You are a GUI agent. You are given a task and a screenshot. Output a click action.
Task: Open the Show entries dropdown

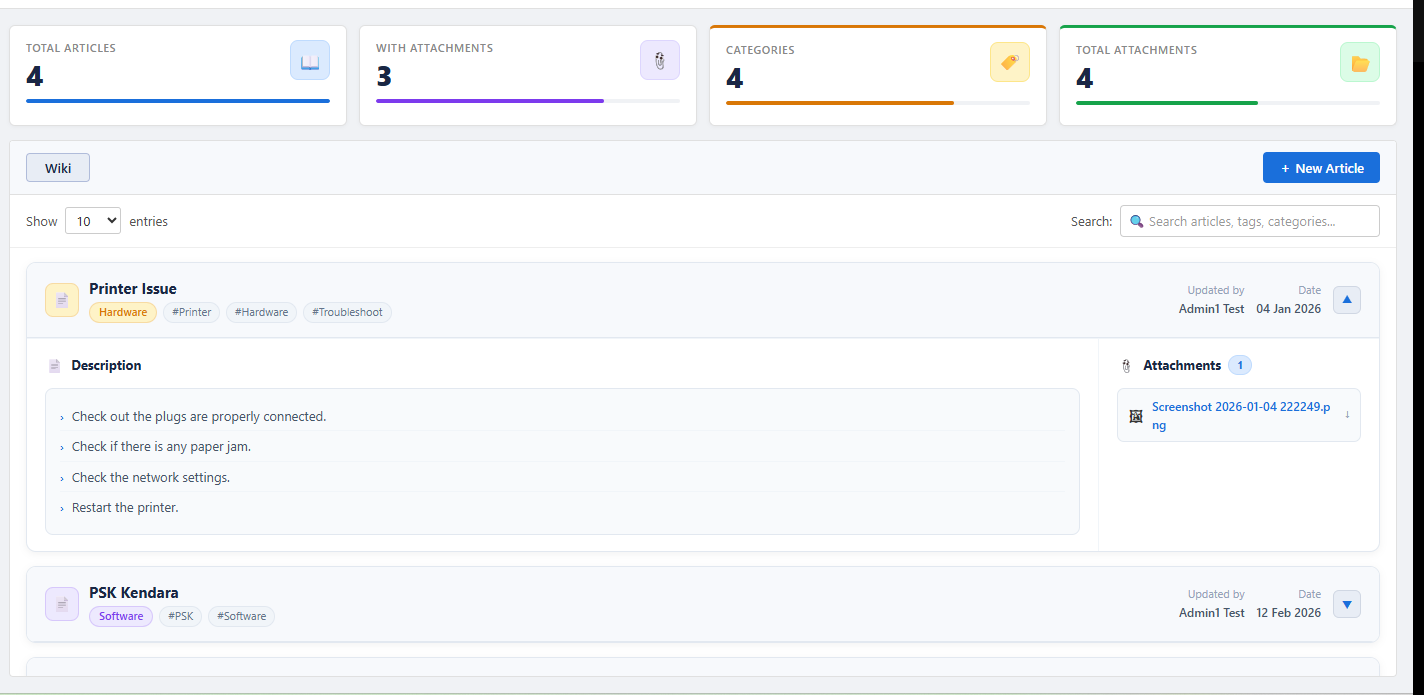(x=93, y=221)
